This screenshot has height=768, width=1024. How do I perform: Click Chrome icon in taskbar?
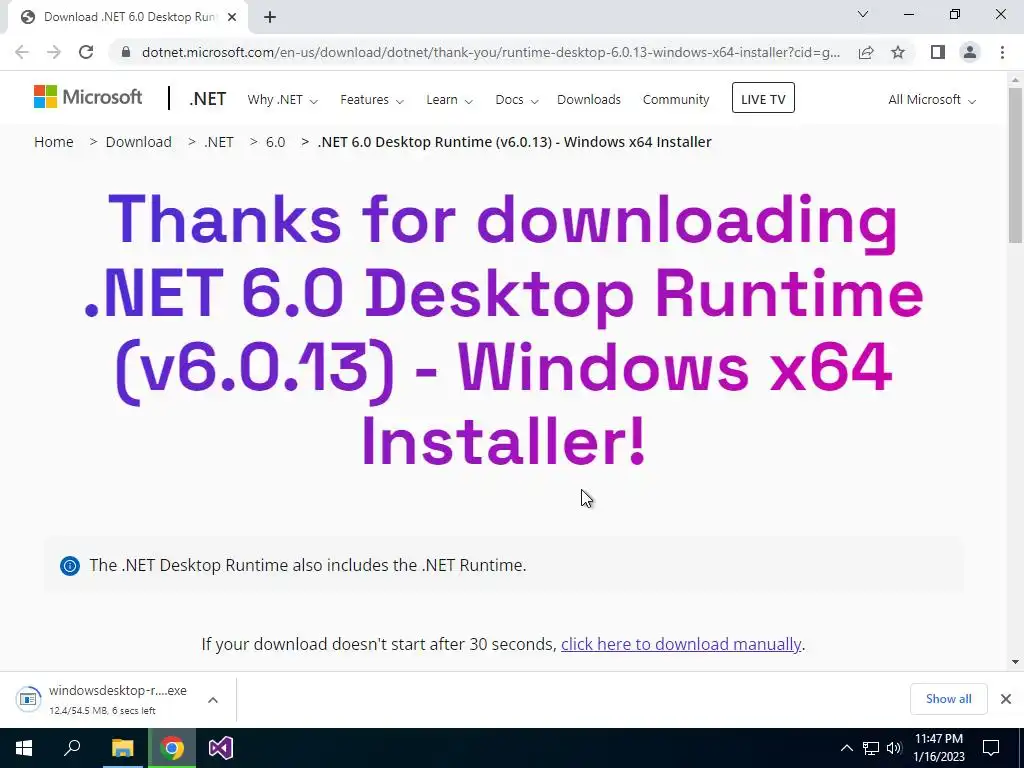[172, 748]
